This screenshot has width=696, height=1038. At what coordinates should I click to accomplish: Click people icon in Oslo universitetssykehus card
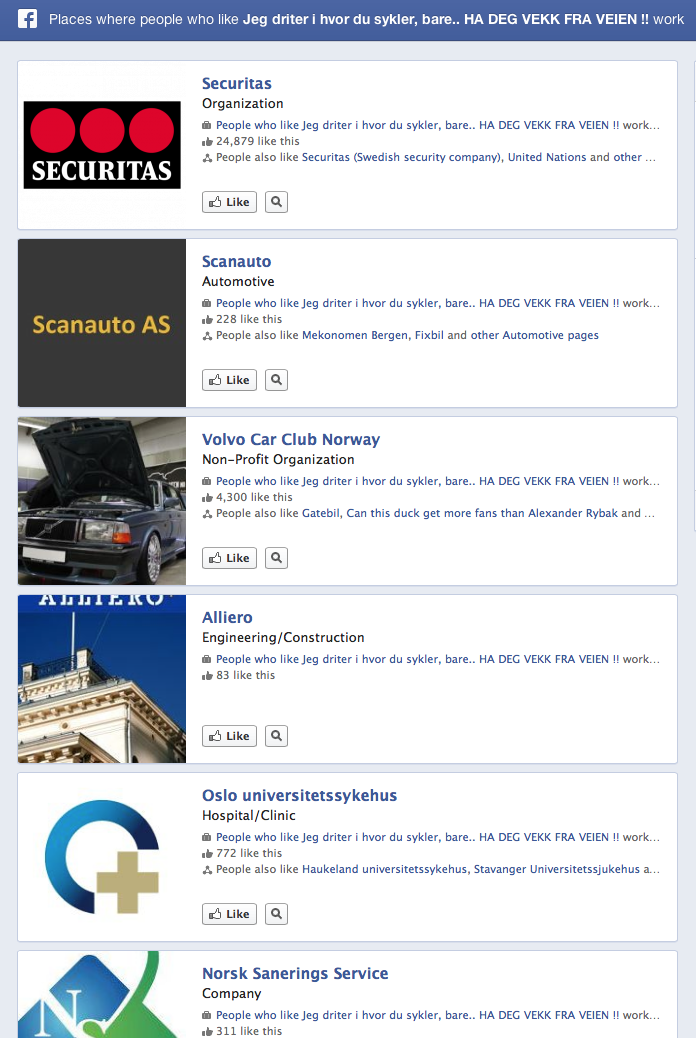tap(207, 871)
